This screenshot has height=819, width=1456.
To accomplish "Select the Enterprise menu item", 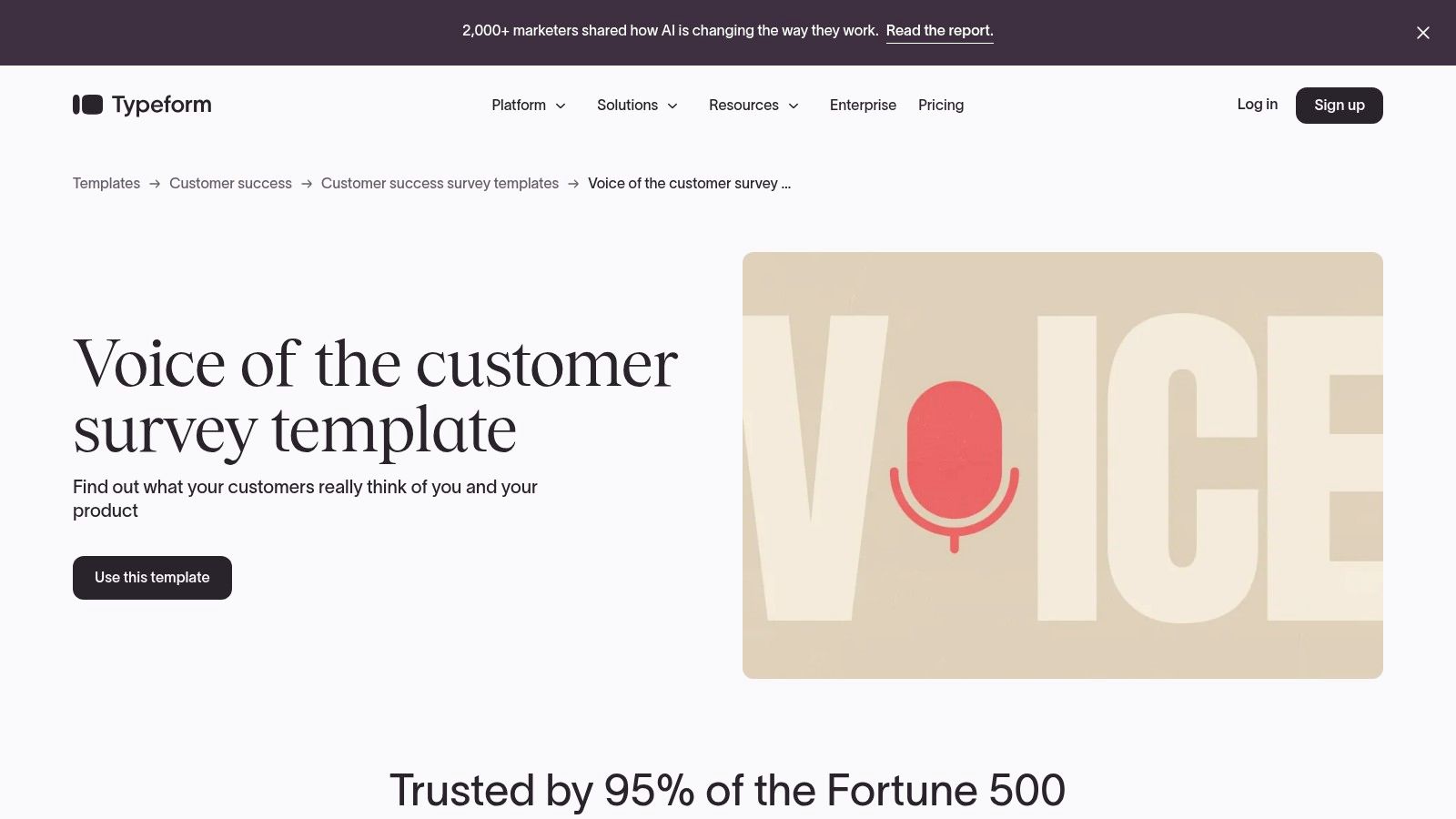I will (x=863, y=105).
